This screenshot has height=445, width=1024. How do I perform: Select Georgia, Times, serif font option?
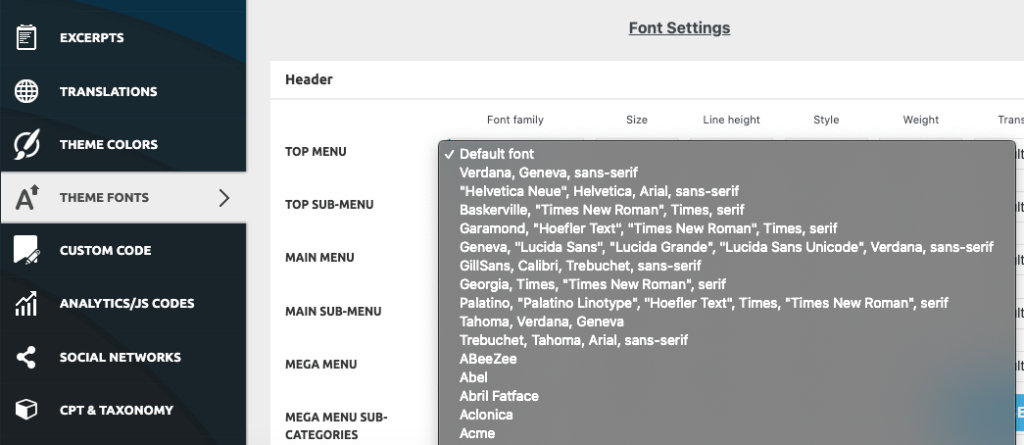click(727, 284)
